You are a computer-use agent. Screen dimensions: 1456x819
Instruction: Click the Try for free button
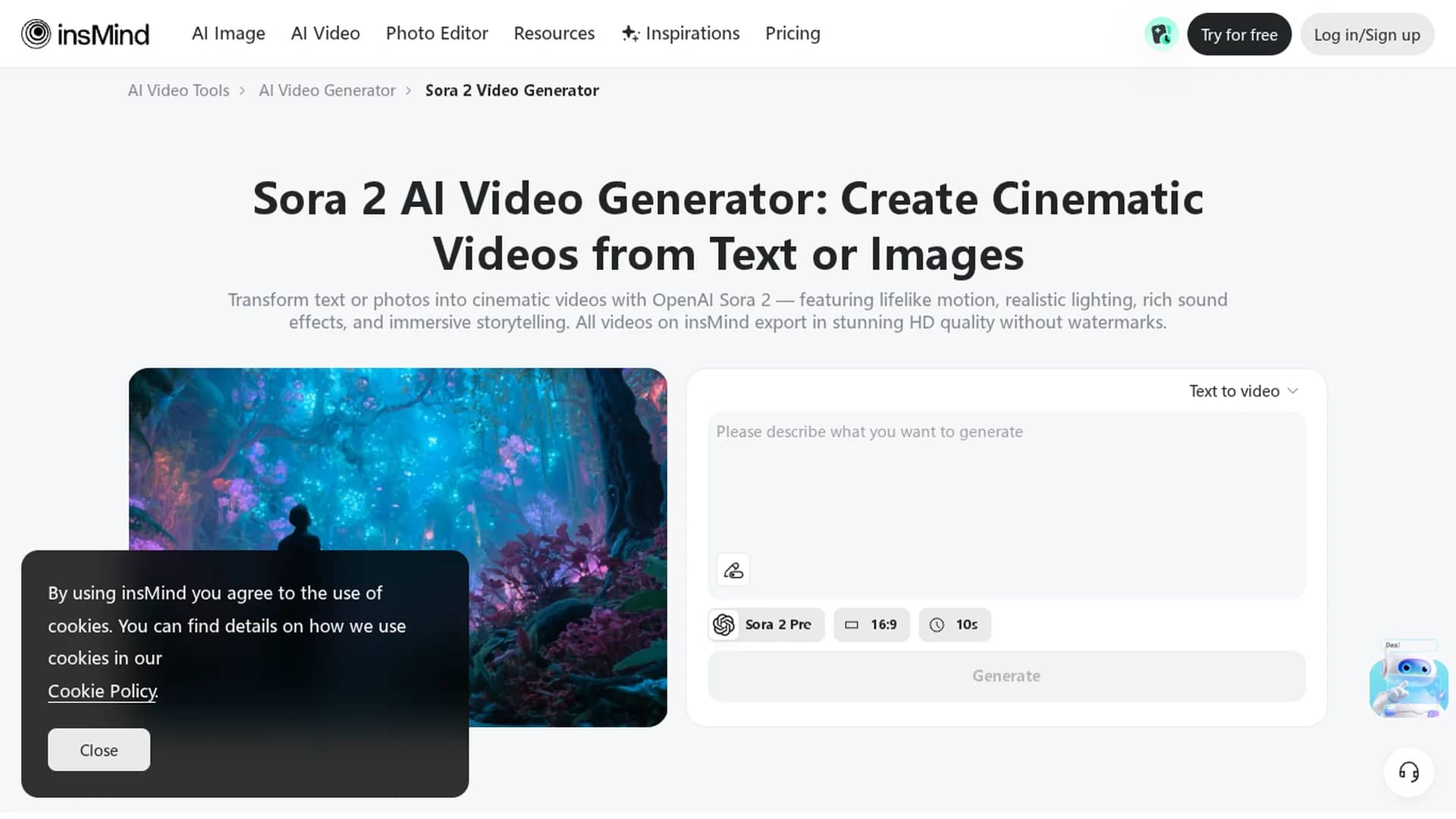[x=1239, y=34]
